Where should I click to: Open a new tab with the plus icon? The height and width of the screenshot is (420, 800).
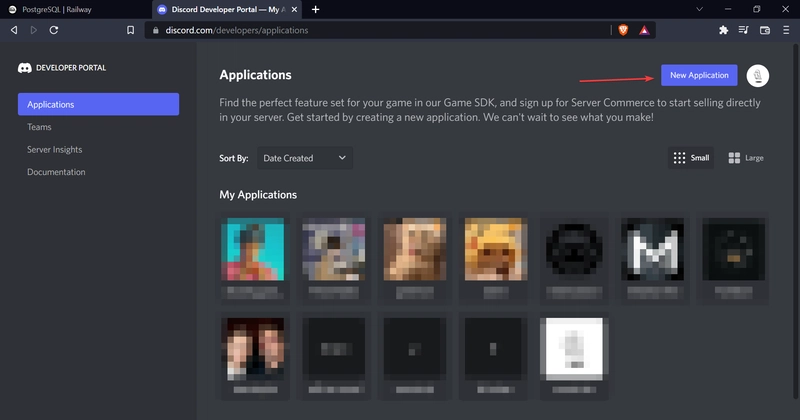coord(315,9)
